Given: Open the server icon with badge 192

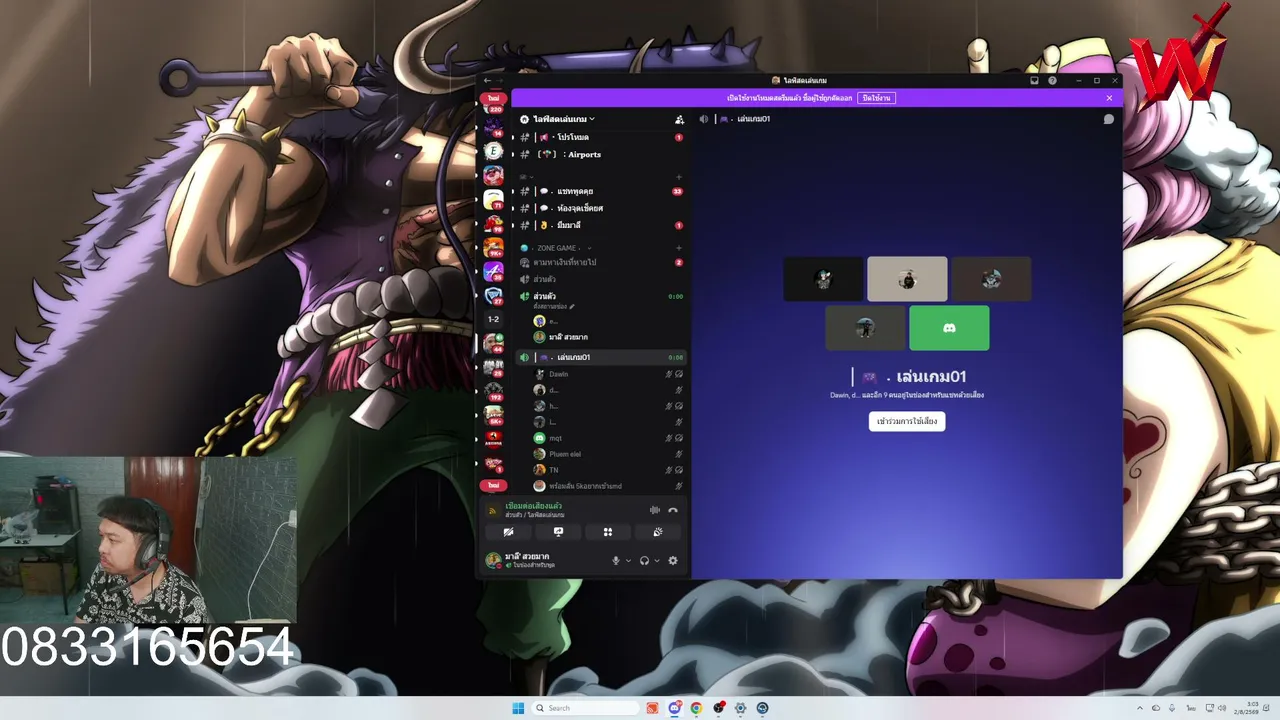Looking at the screenshot, I should coord(493,391).
